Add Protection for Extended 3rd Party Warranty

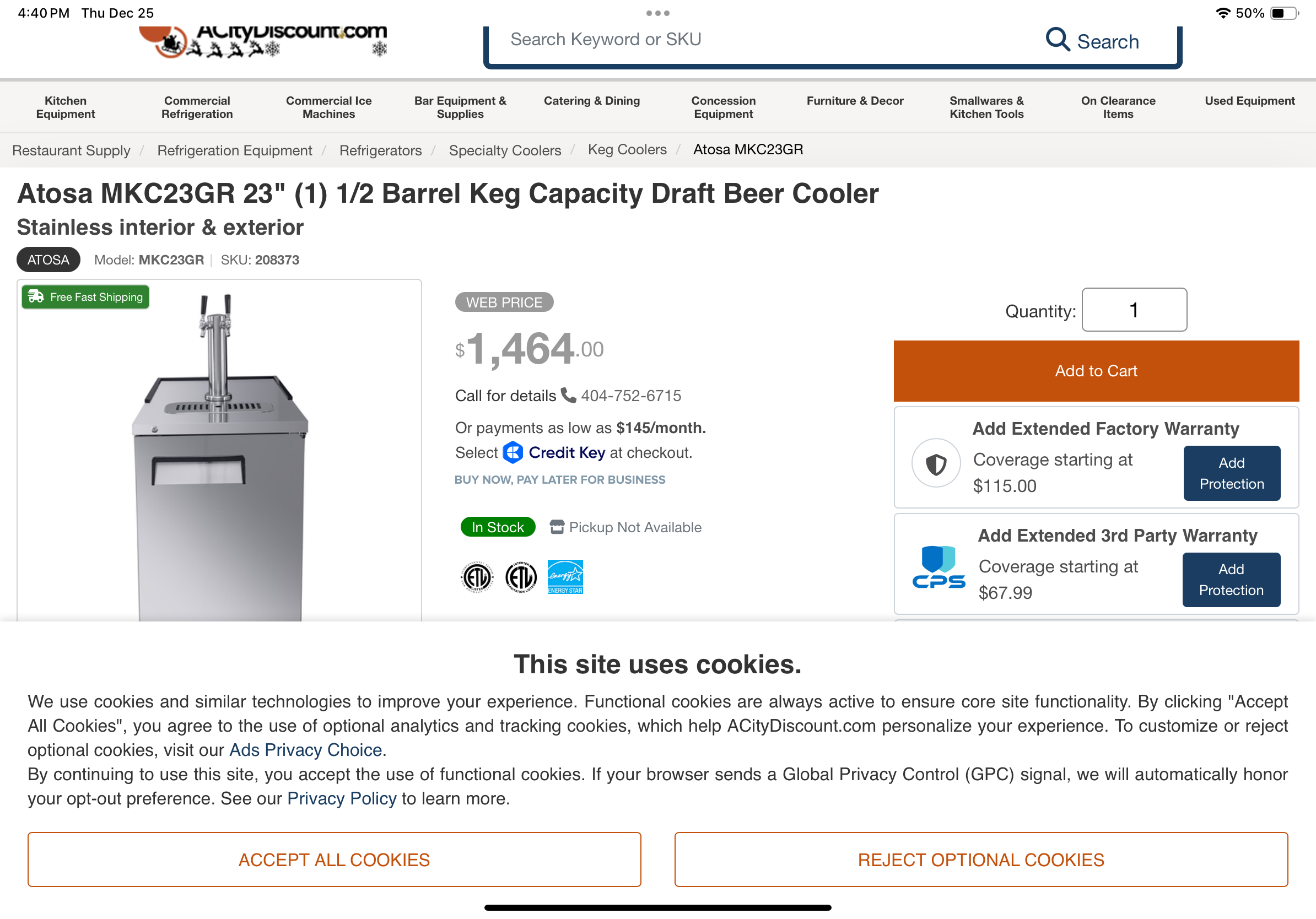tap(1231, 579)
